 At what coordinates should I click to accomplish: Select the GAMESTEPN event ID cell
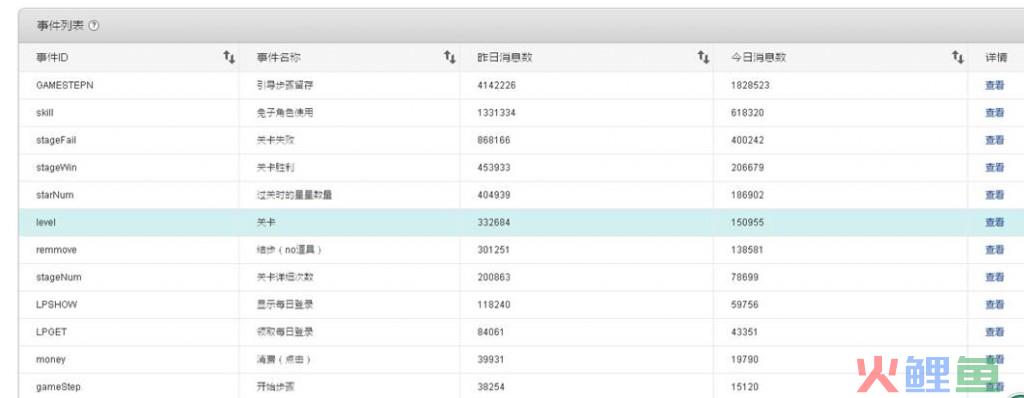129,85
